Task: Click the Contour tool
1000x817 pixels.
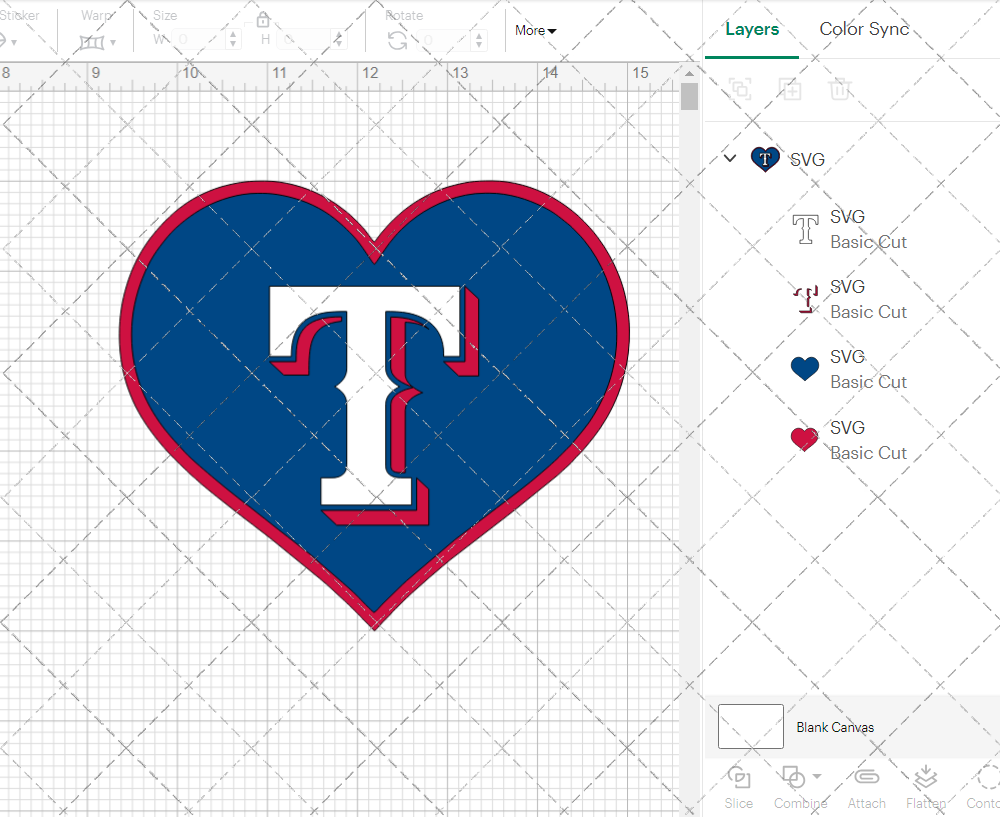Action: coord(984,787)
